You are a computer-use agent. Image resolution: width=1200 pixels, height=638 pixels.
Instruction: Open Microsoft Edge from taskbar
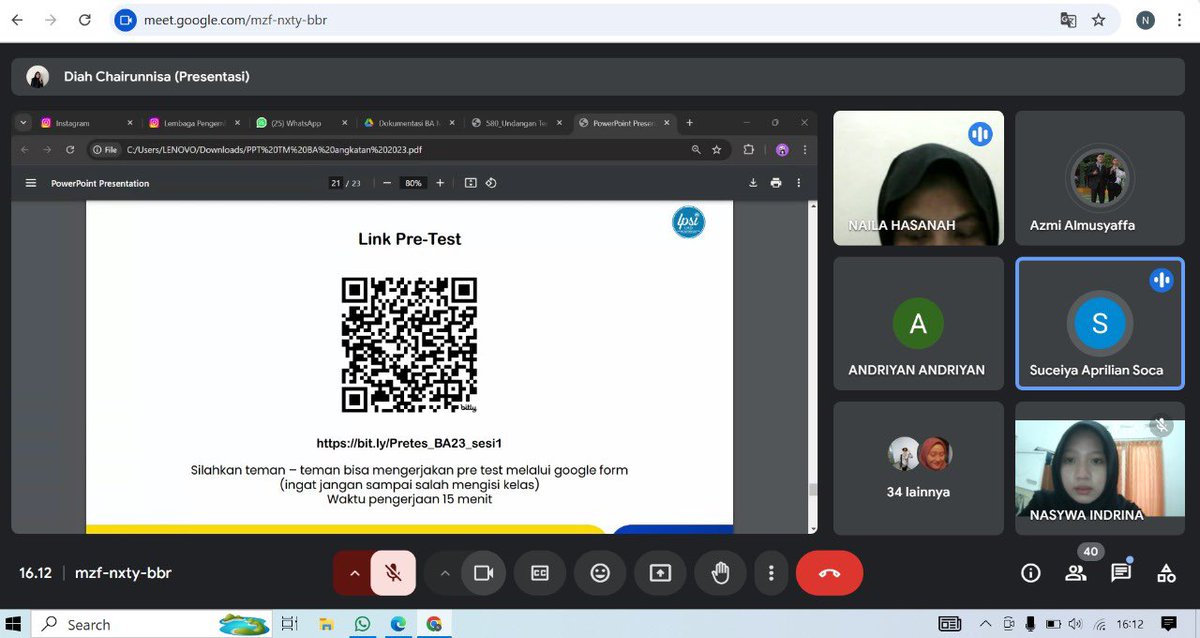click(397, 624)
